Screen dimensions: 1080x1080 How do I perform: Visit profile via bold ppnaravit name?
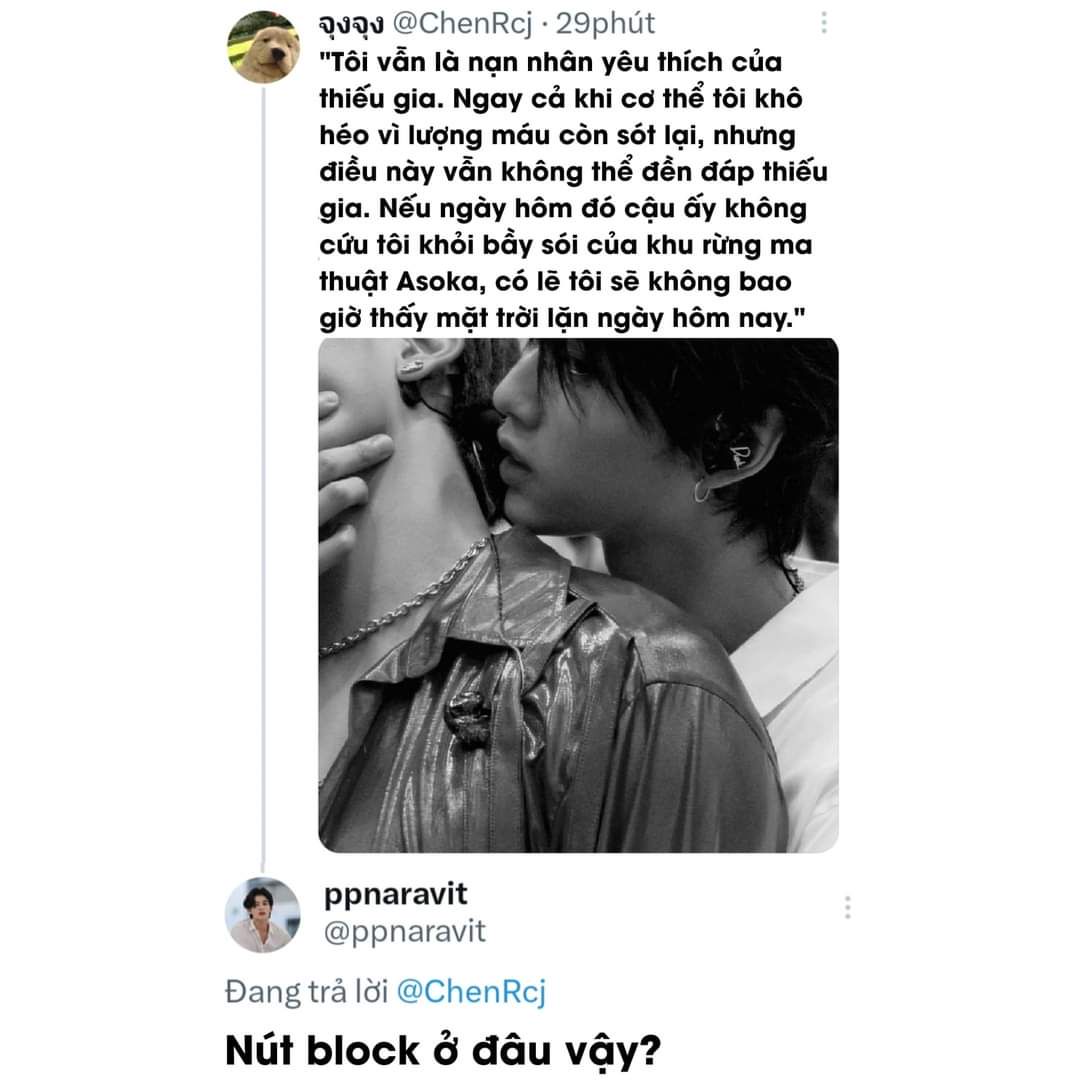pos(395,894)
